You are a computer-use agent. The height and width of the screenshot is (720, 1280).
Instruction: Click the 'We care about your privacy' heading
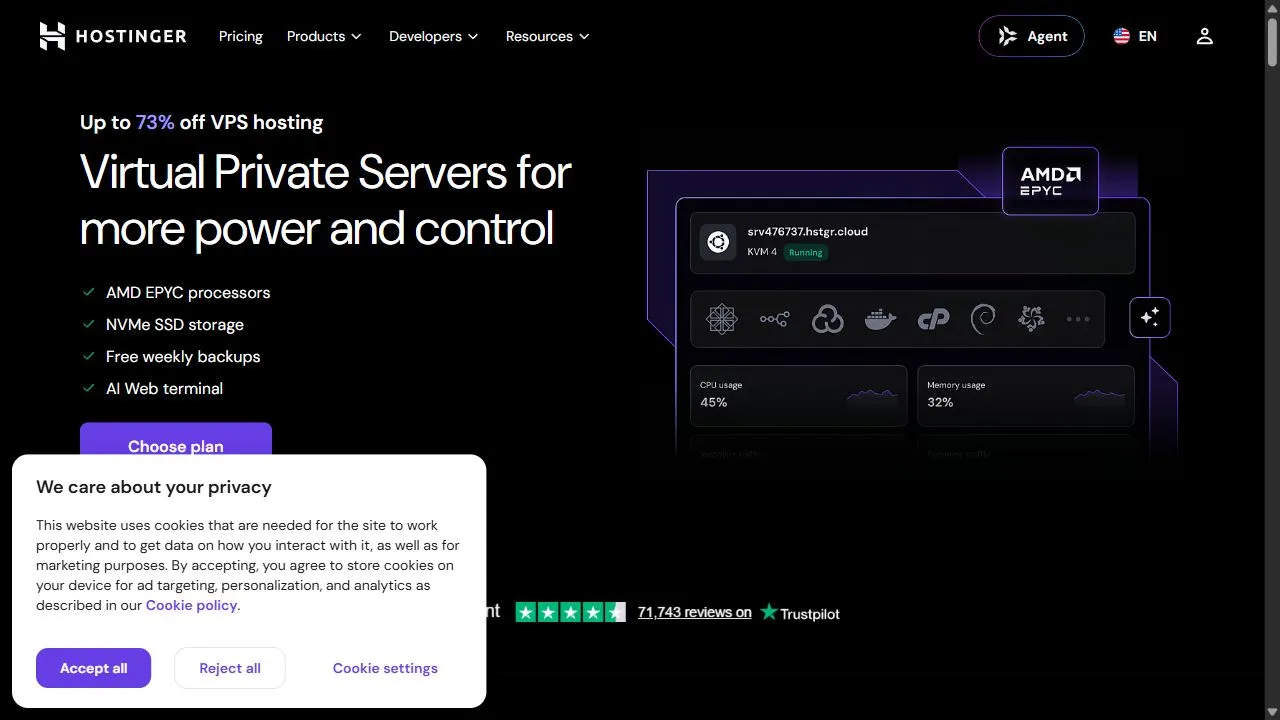154,487
